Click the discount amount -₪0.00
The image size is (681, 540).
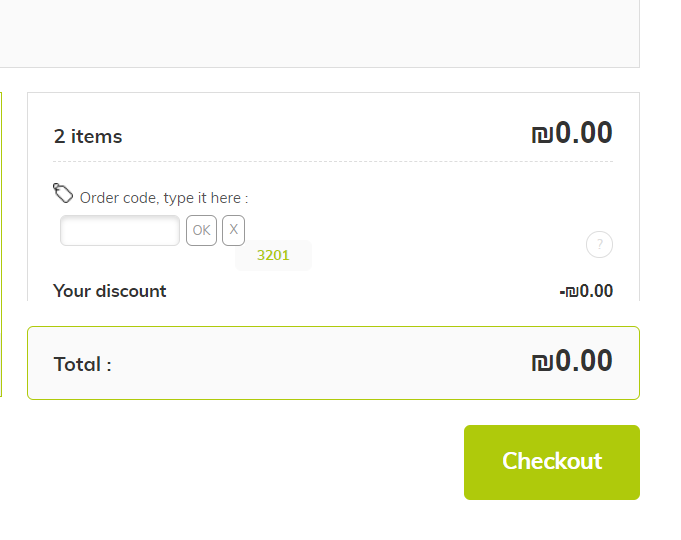[586, 291]
